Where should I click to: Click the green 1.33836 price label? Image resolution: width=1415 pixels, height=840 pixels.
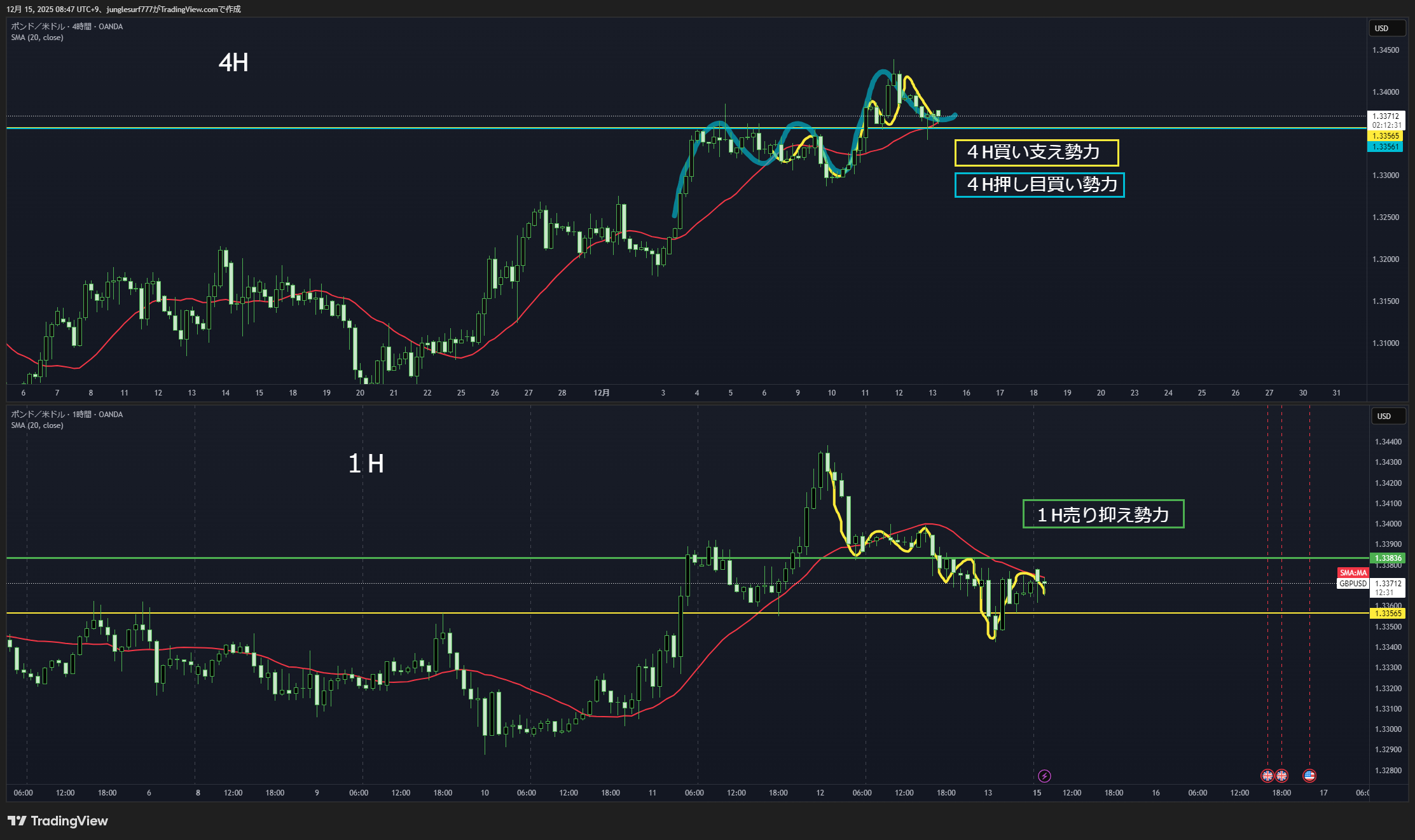click(1388, 558)
